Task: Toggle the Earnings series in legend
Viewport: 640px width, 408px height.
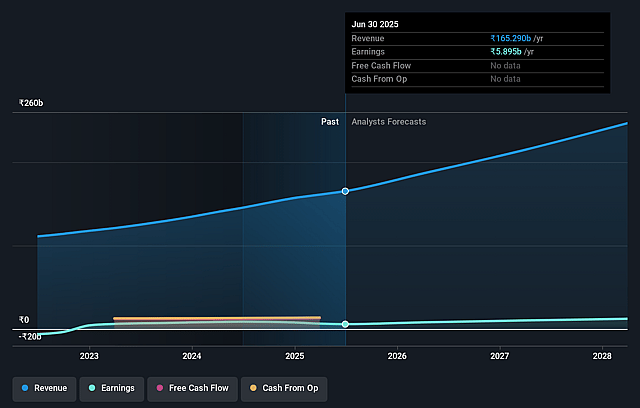Action: 112,388
